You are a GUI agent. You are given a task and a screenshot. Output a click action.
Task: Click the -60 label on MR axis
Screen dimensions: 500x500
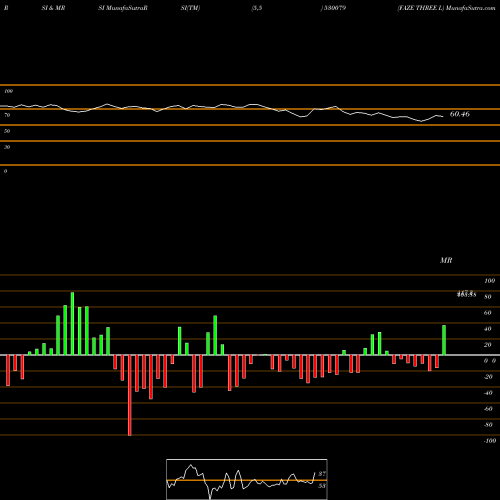488,409
